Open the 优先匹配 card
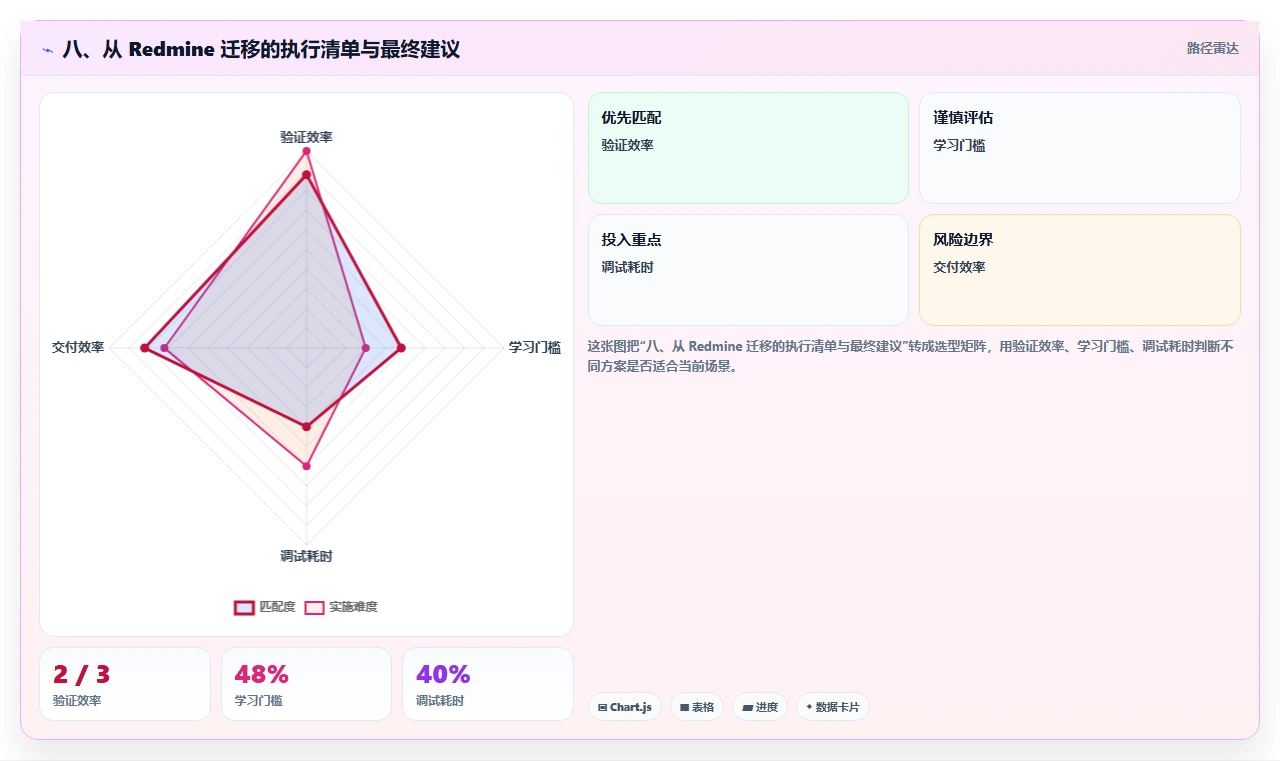The width and height of the screenshot is (1280, 761). [748, 148]
